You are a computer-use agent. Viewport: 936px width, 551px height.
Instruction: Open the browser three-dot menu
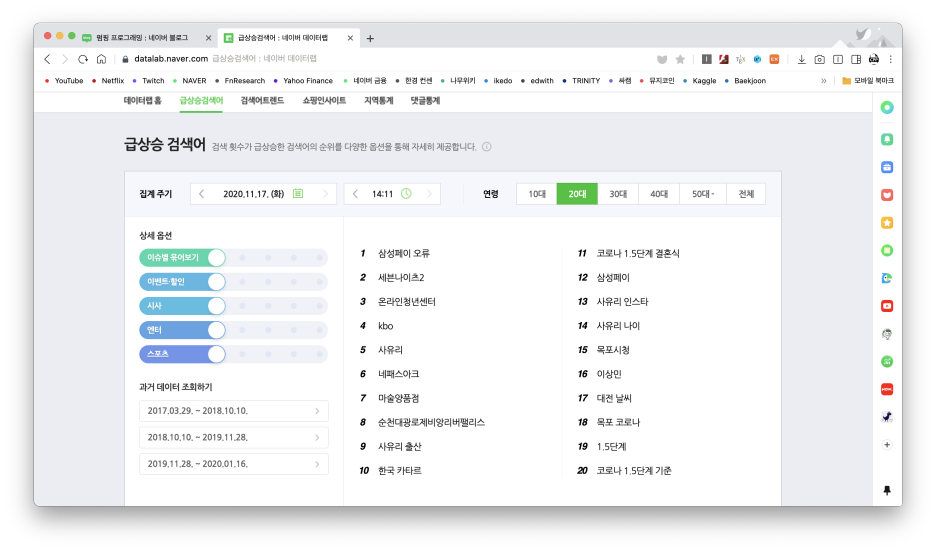(891, 59)
